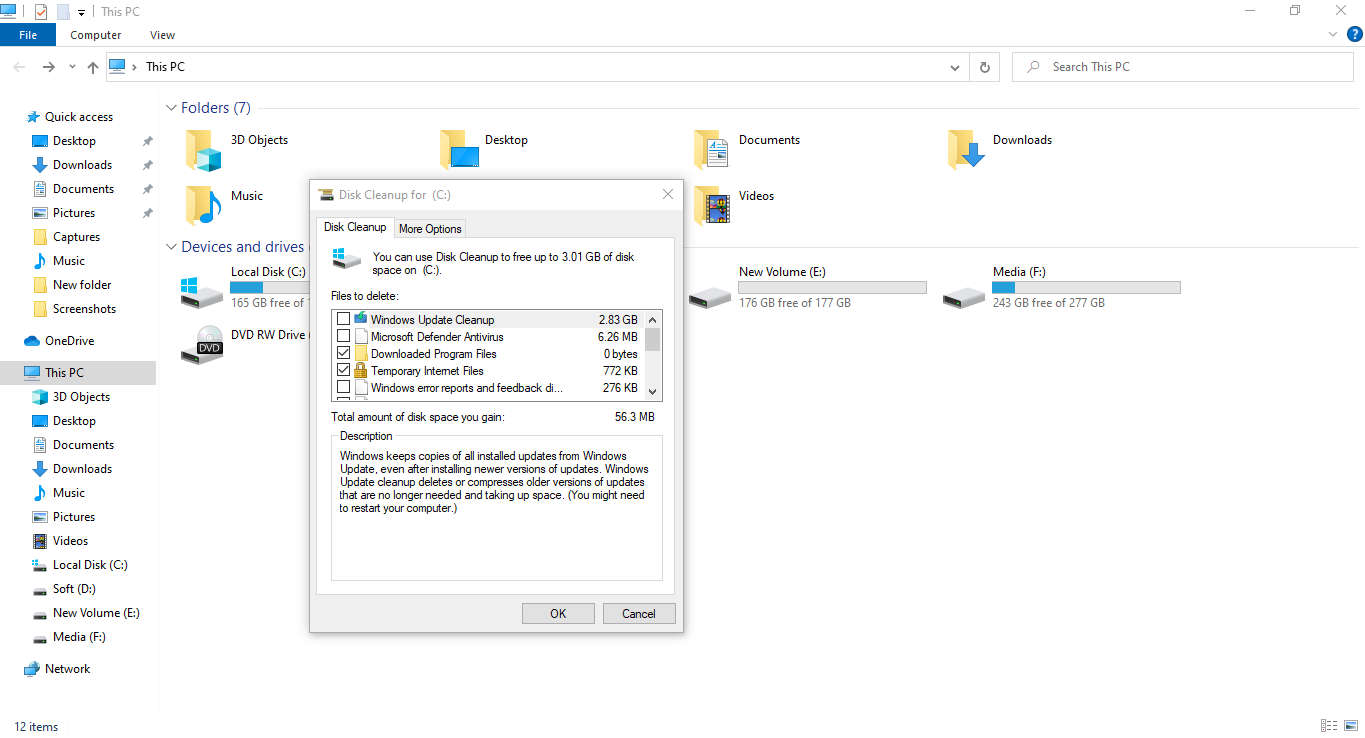
Task: Click the Media (F:) capacity bar
Action: click(1086, 288)
